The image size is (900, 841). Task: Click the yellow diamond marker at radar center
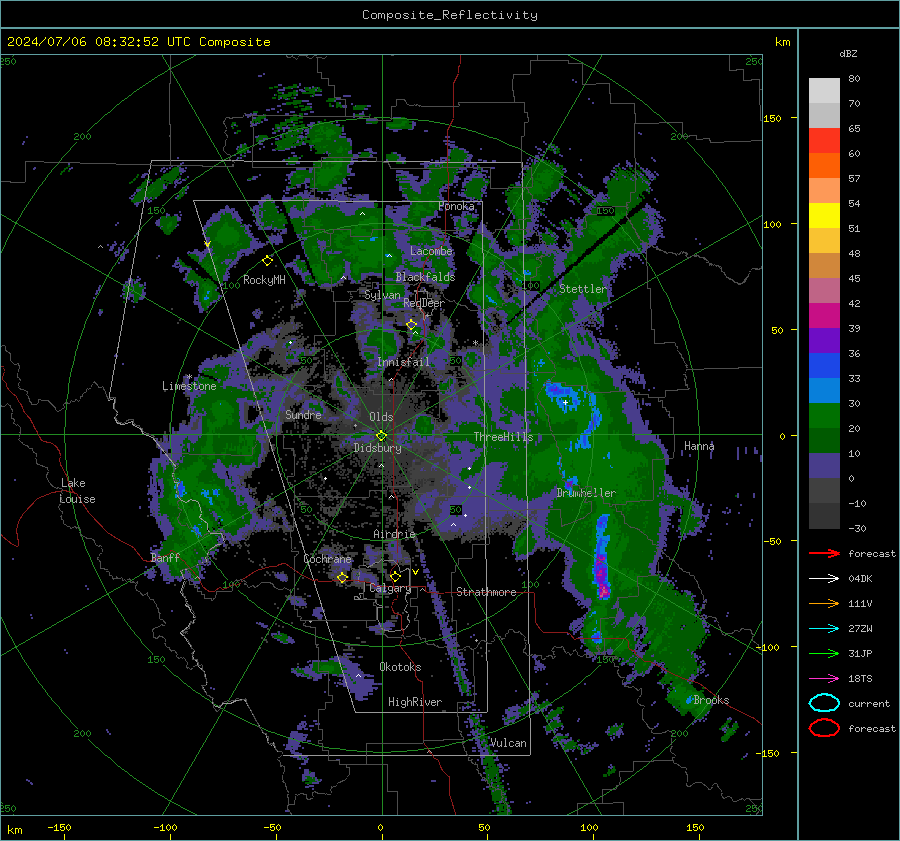[381, 435]
